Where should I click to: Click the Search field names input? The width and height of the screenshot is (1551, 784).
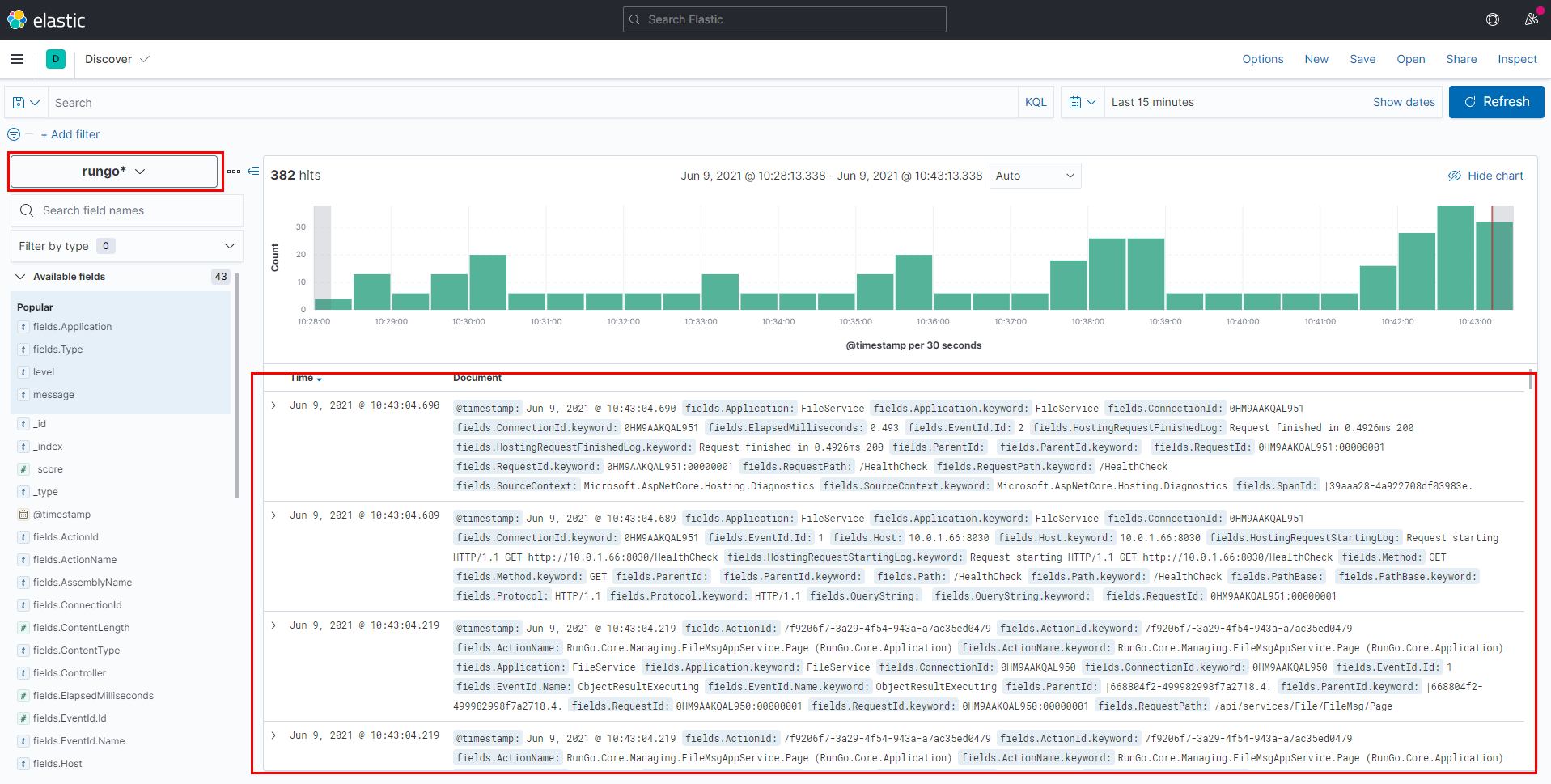coord(126,210)
